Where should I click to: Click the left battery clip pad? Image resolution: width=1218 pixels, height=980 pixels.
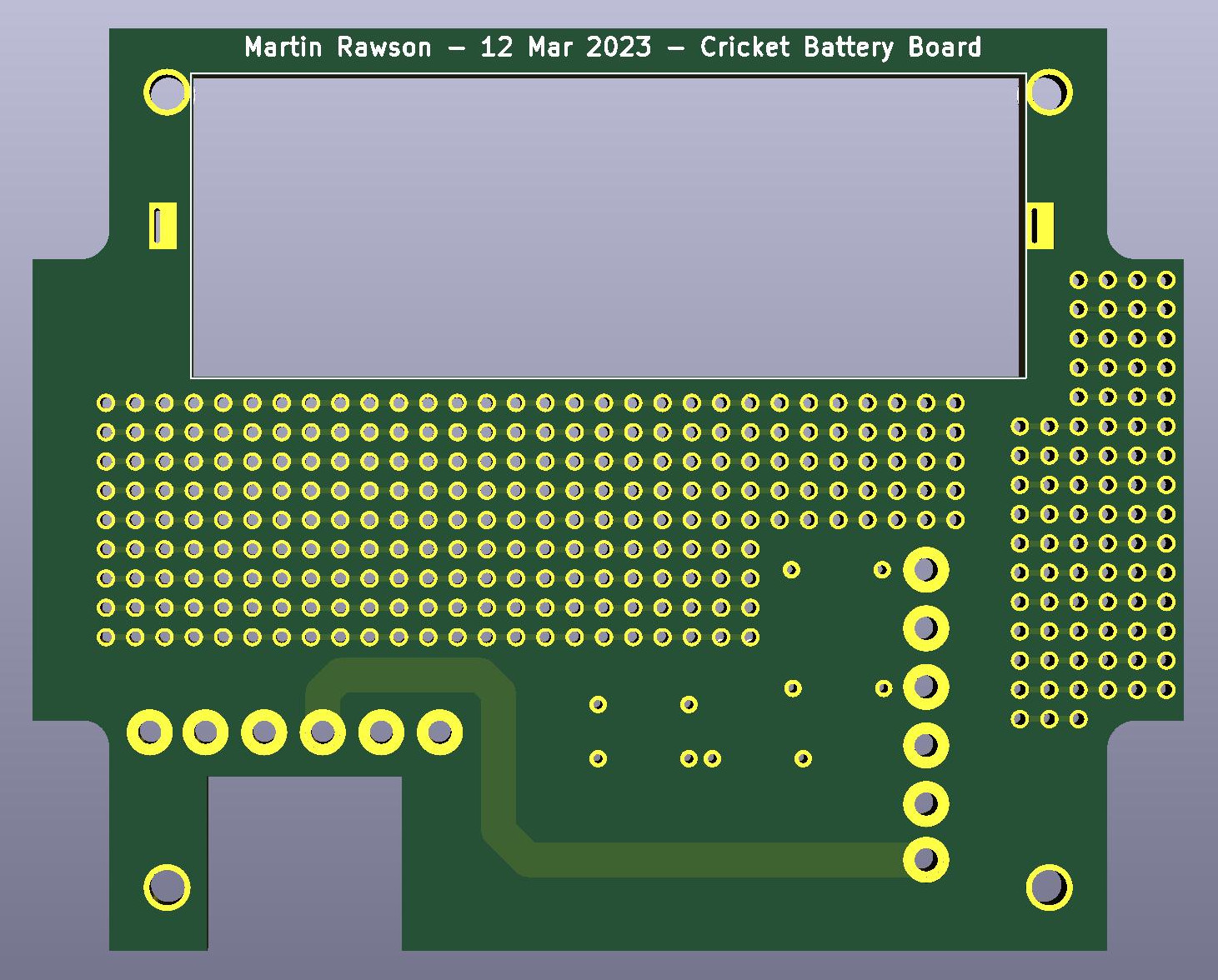pos(163,225)
